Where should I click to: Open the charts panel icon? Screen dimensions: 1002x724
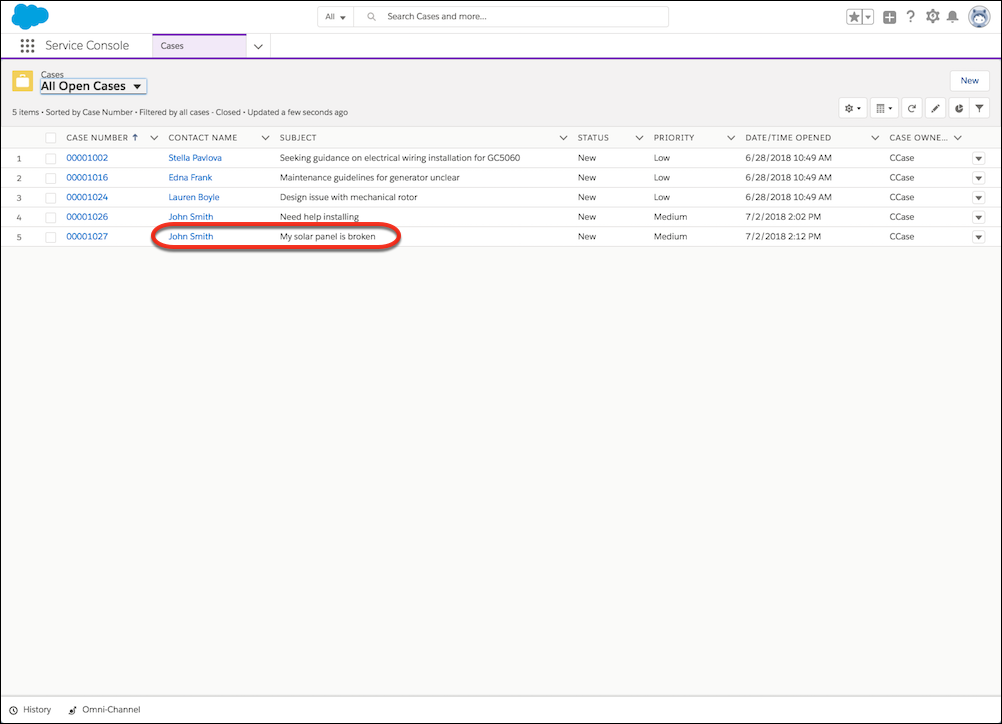(957, 107)
